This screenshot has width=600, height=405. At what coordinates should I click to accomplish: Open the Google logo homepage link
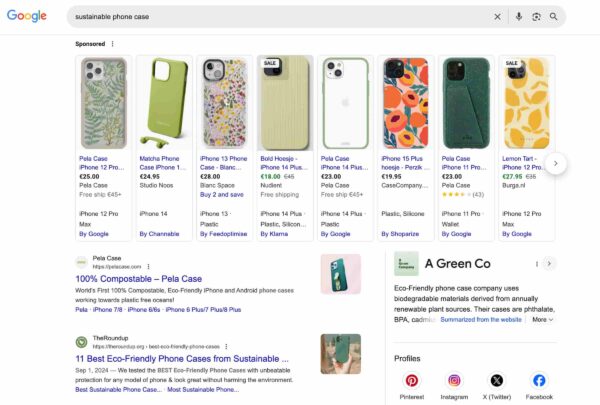pos(27,16)
